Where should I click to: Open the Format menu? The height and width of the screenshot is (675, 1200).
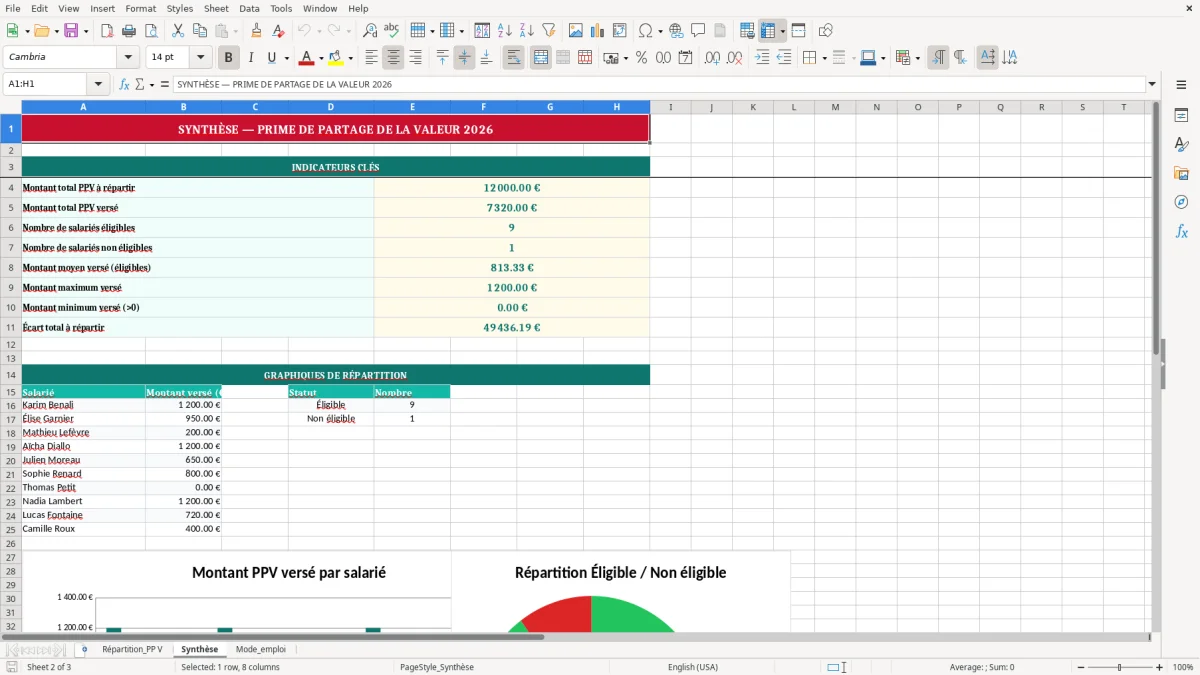click(x=140, y=8)
